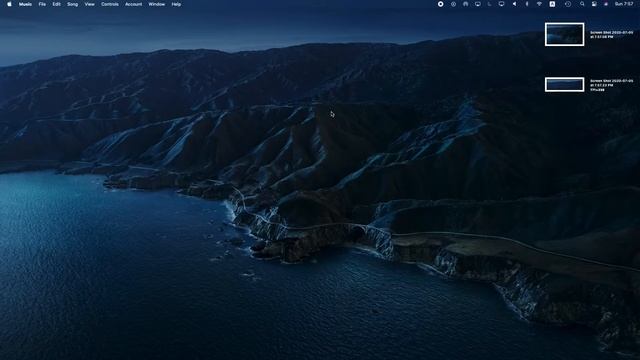Open the Music application menu
This screenshot has width=640, height=360.
25,4
